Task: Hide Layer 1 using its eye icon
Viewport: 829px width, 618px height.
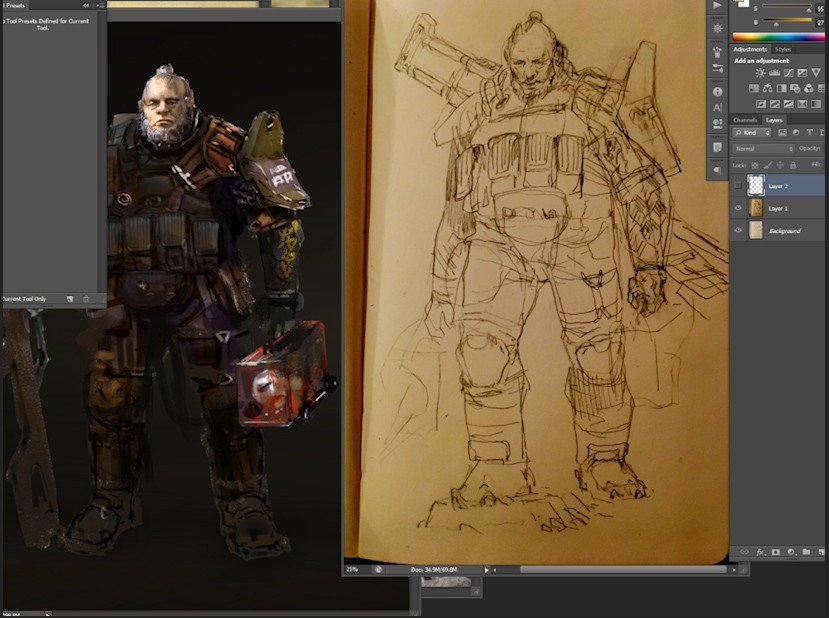Action: 738,208
